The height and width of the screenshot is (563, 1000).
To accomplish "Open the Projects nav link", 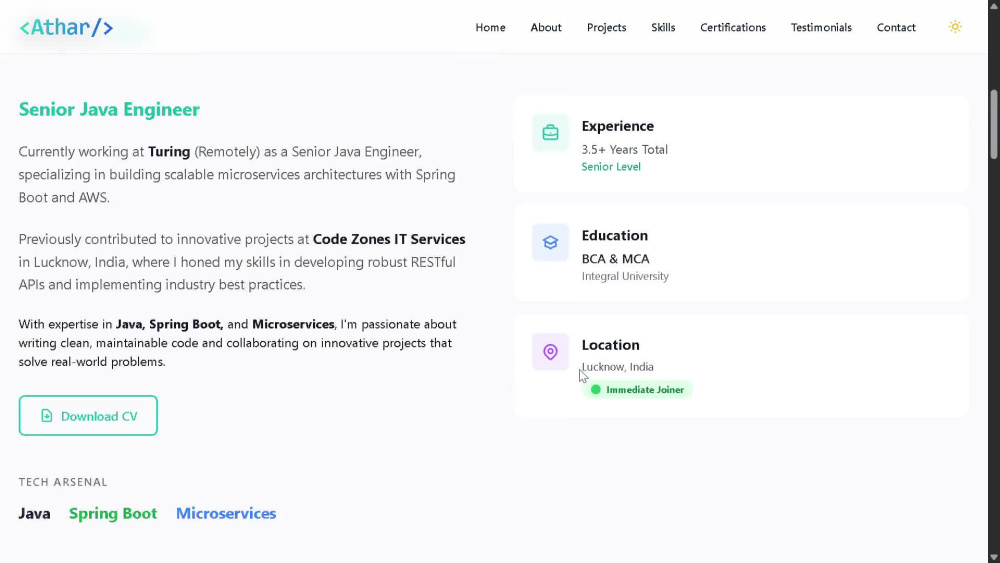I will pos(607,27).
